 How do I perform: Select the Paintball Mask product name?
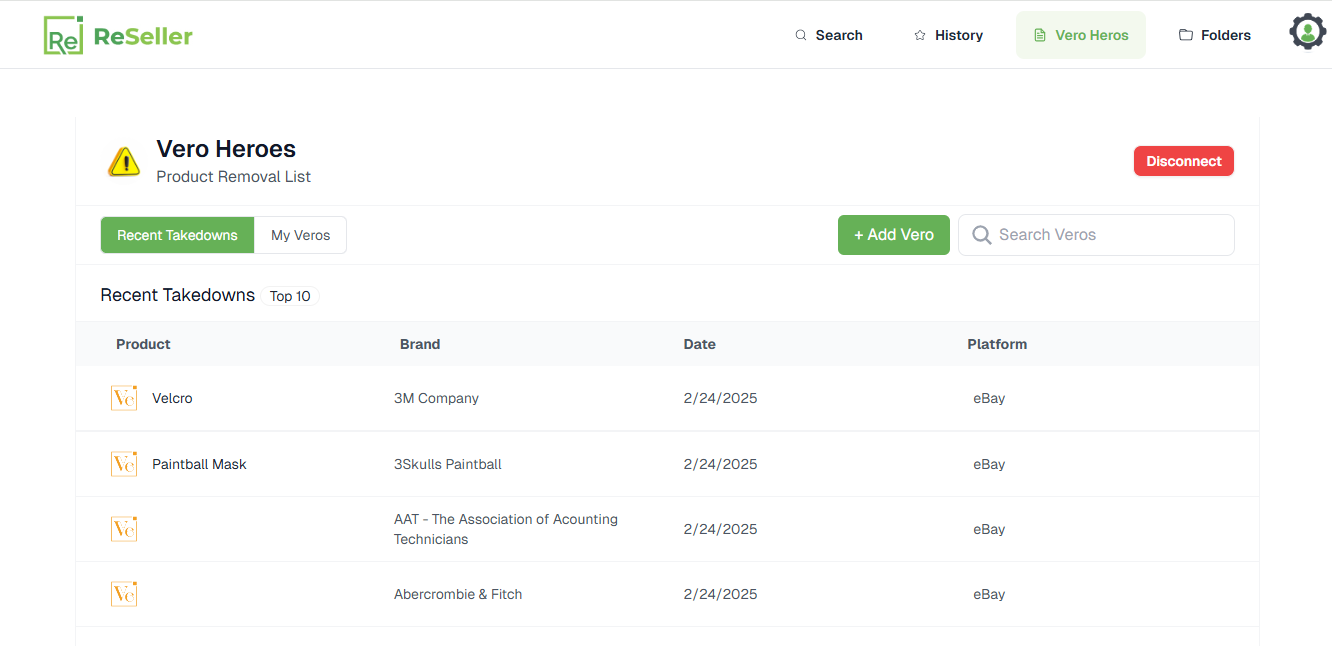199,464
